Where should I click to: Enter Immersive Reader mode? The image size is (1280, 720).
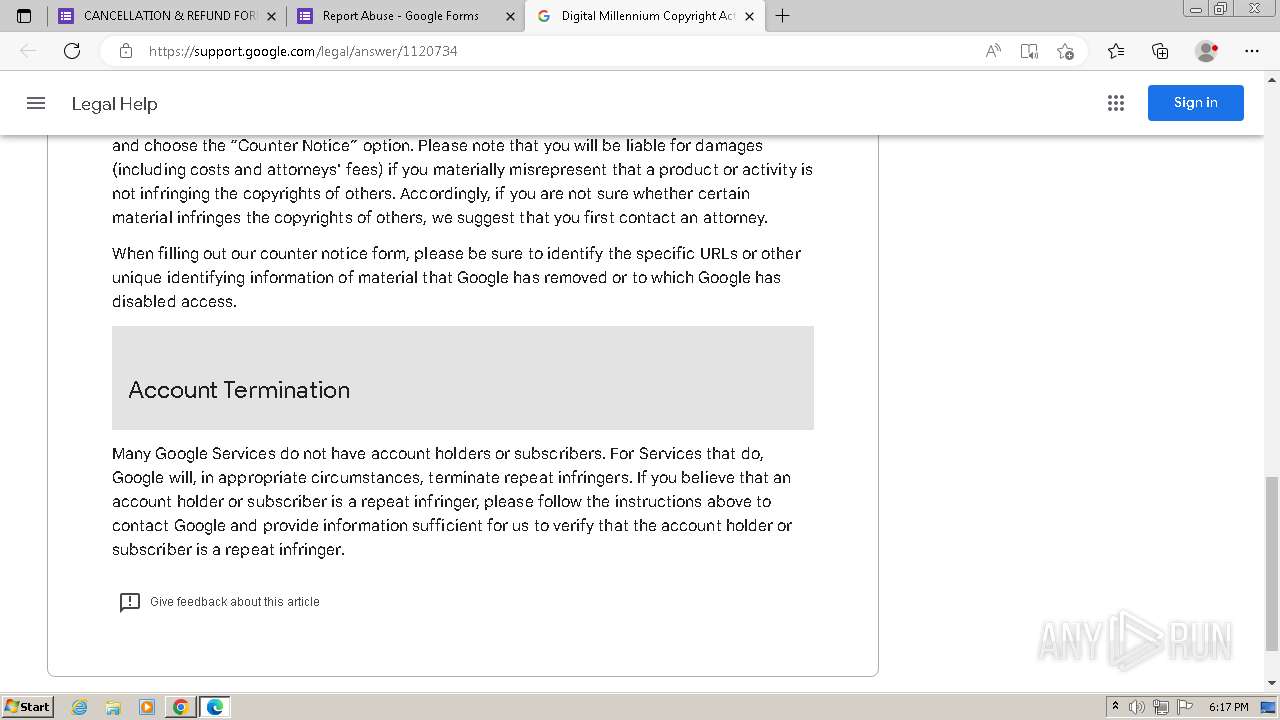[1029, 51]
